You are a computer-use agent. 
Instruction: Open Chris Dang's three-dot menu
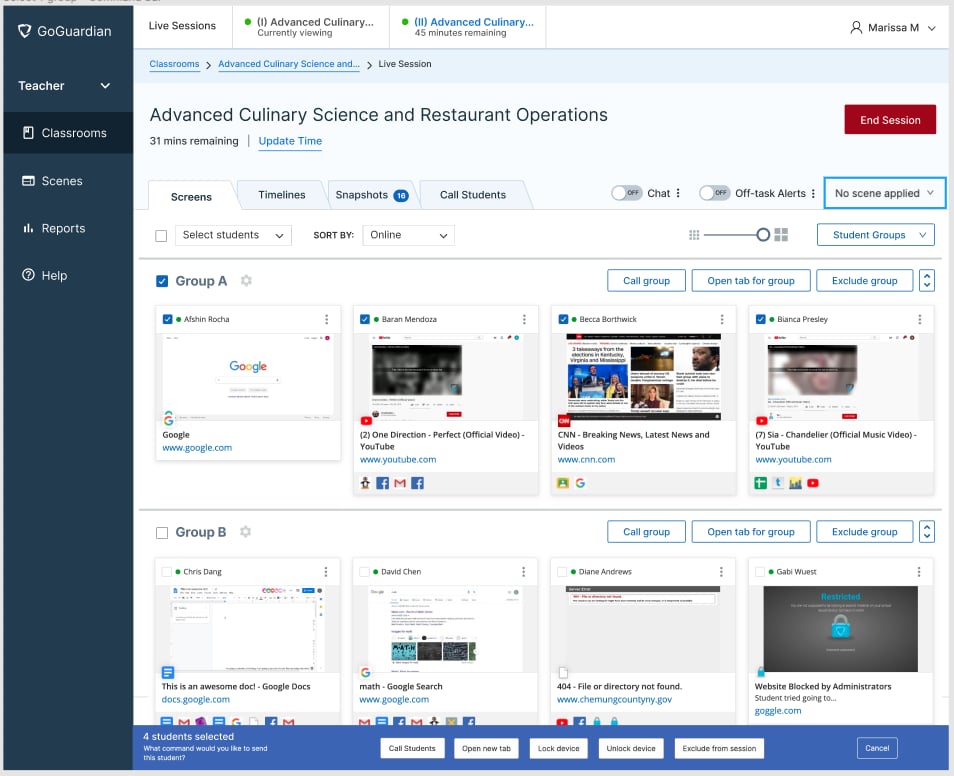pyautogui.click(x=326, y=572)
